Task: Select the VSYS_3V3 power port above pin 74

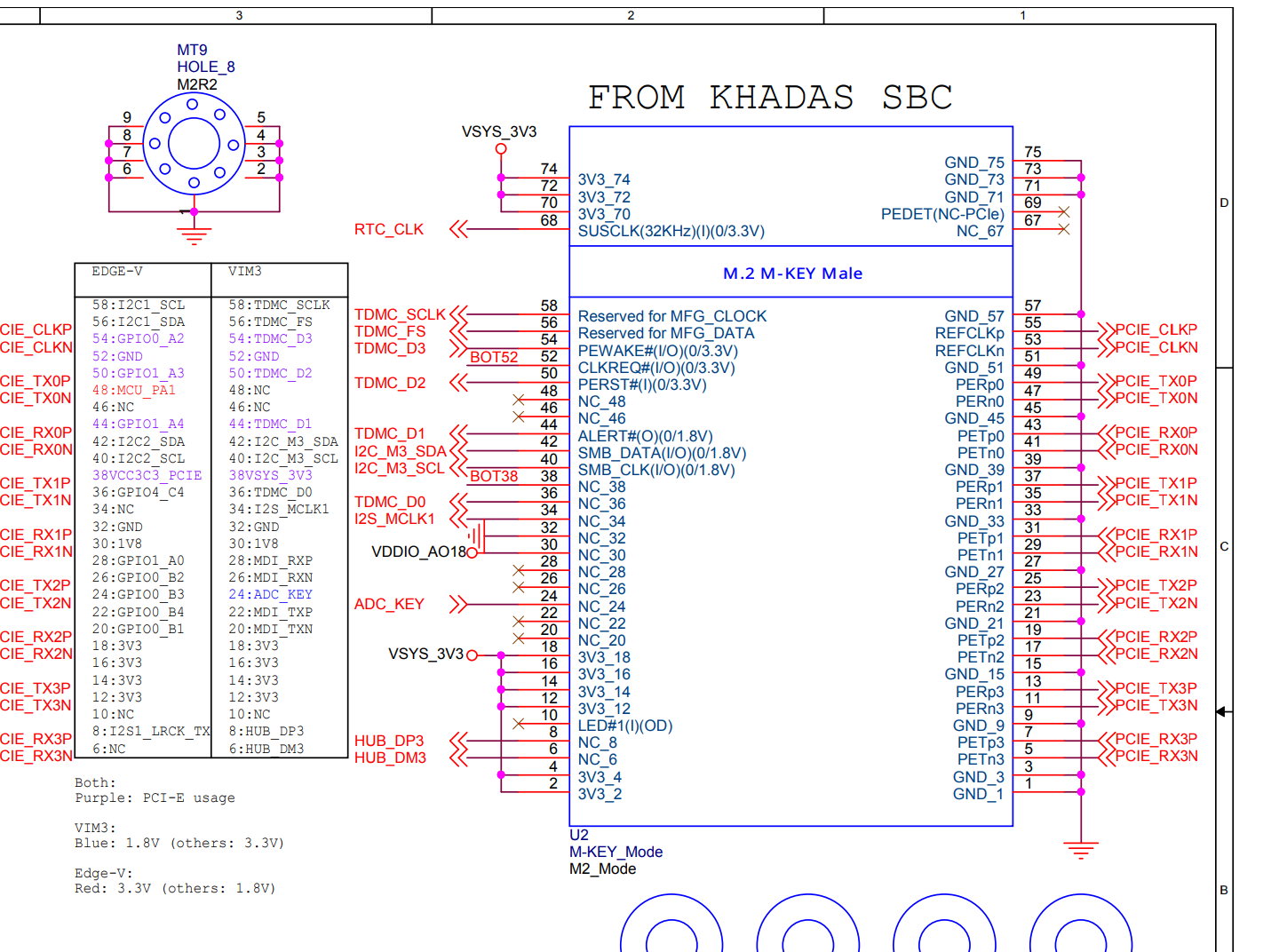Action: click(501, 148)
